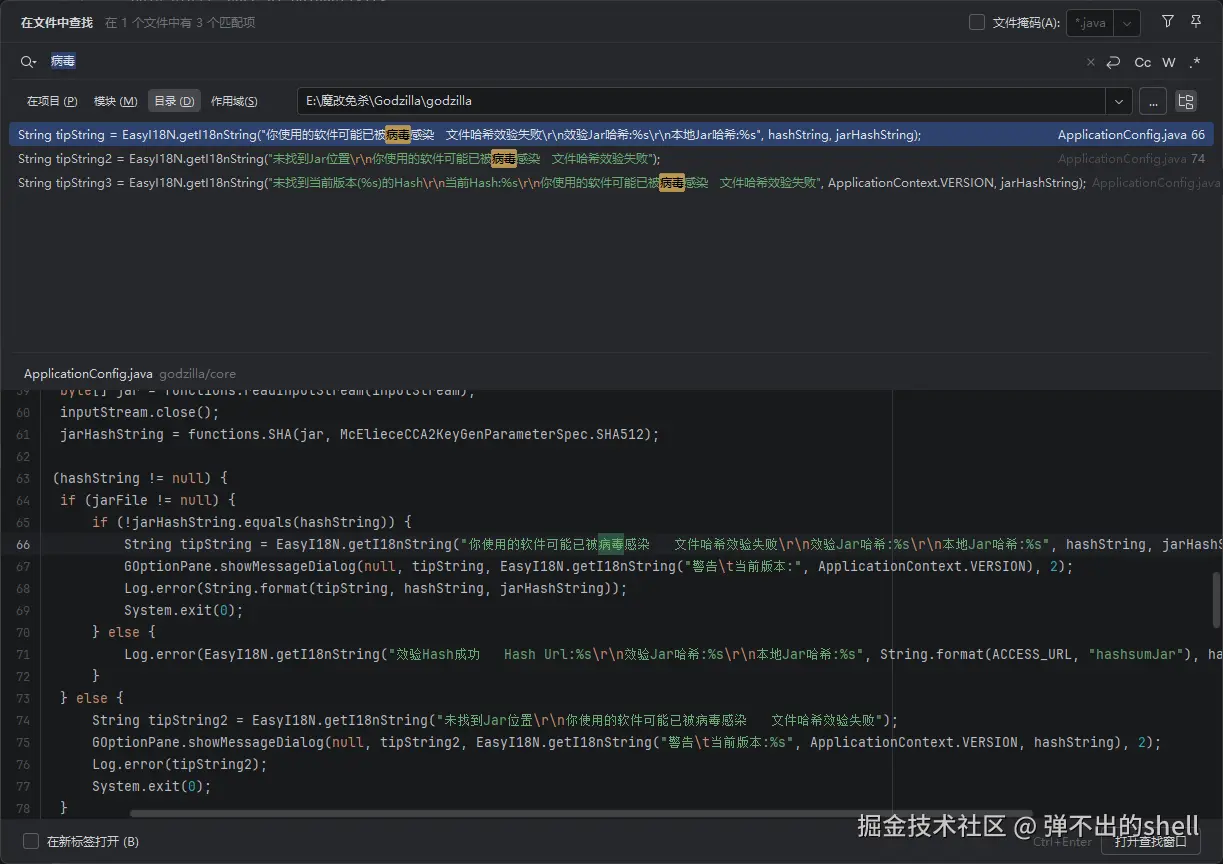Select the 作用域(S) scope tab
This screenshot has height=864, width=1223.
[234, 101]
